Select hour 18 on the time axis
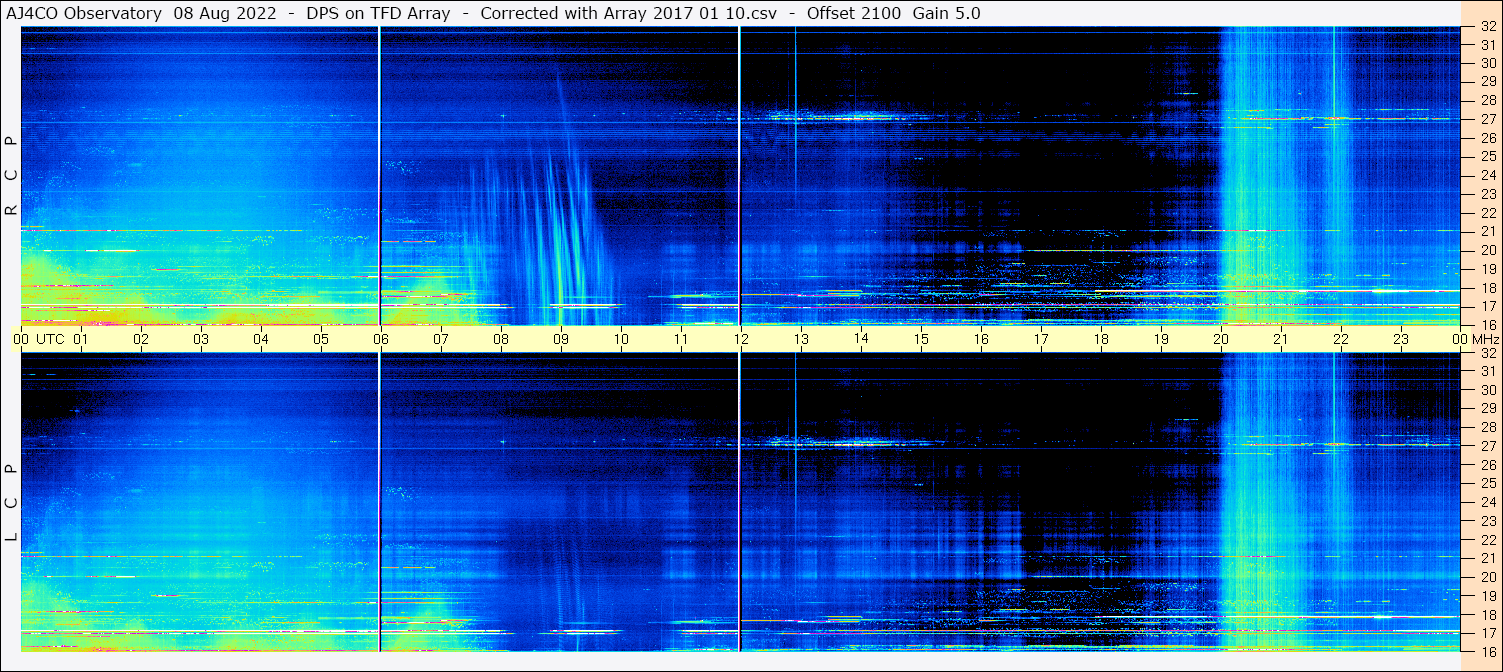 (x=1101, y=339)
